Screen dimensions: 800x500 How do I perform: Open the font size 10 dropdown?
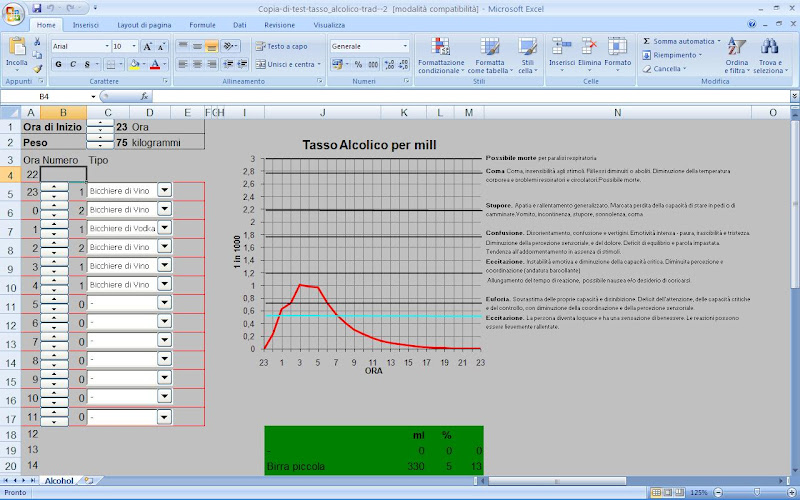pyautogui.click(x=134, y=46)
